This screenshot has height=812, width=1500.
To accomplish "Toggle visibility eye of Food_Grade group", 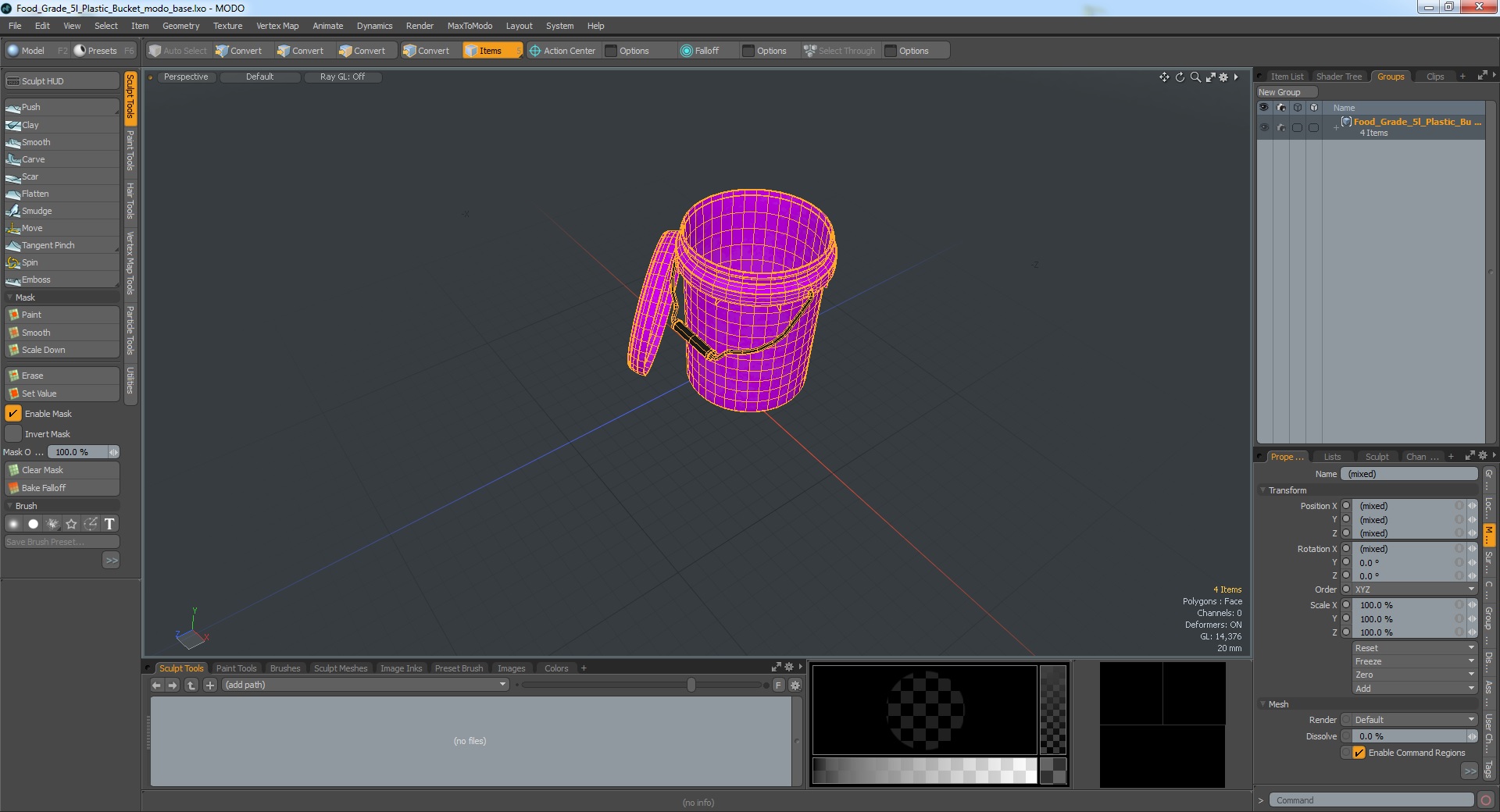I will coord(1264,127).
